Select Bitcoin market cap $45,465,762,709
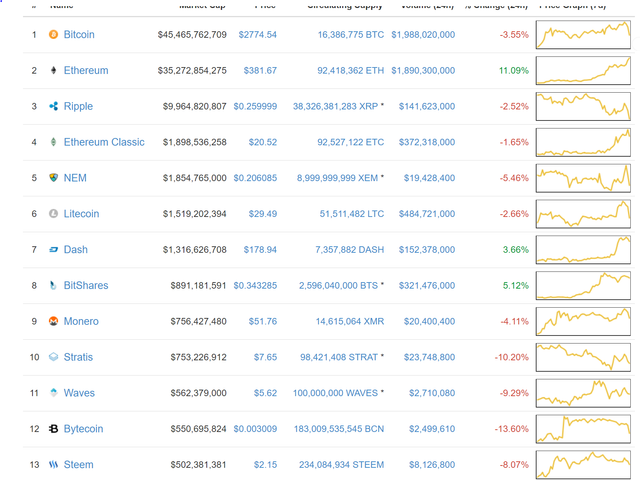Viewport: 640px width, 480px height. (x=192, y=35)
